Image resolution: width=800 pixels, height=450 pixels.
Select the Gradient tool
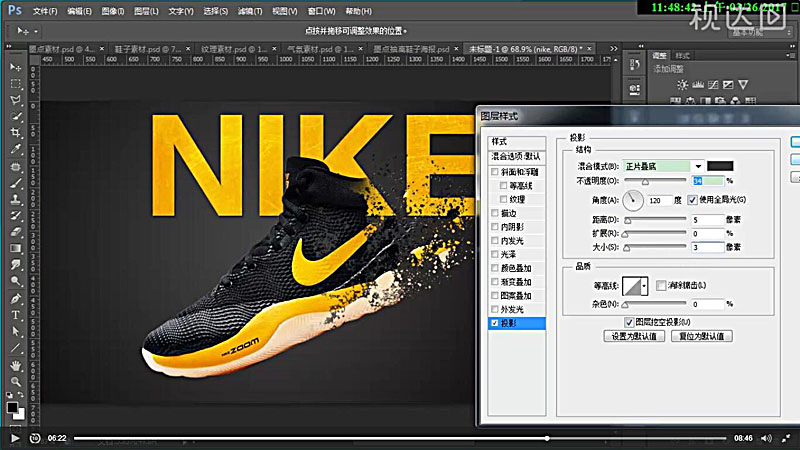coord(16,248)
